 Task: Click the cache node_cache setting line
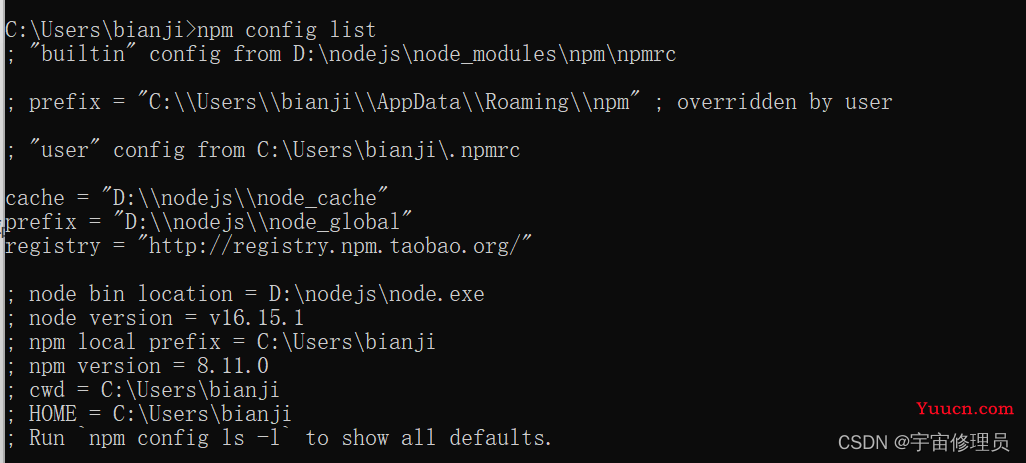[197, 198]
